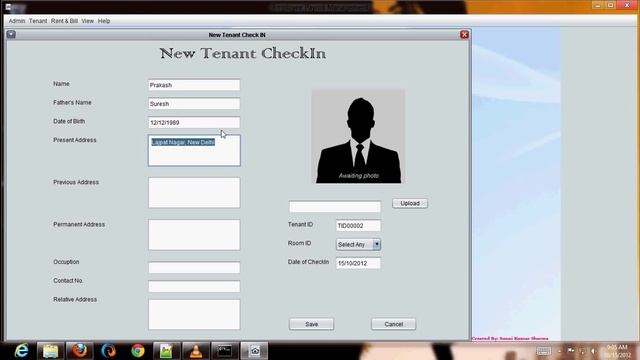This screenshot has width=640, height=360.
Task: Click the Date of CheckIn field
Action: (x=358, y=263)
